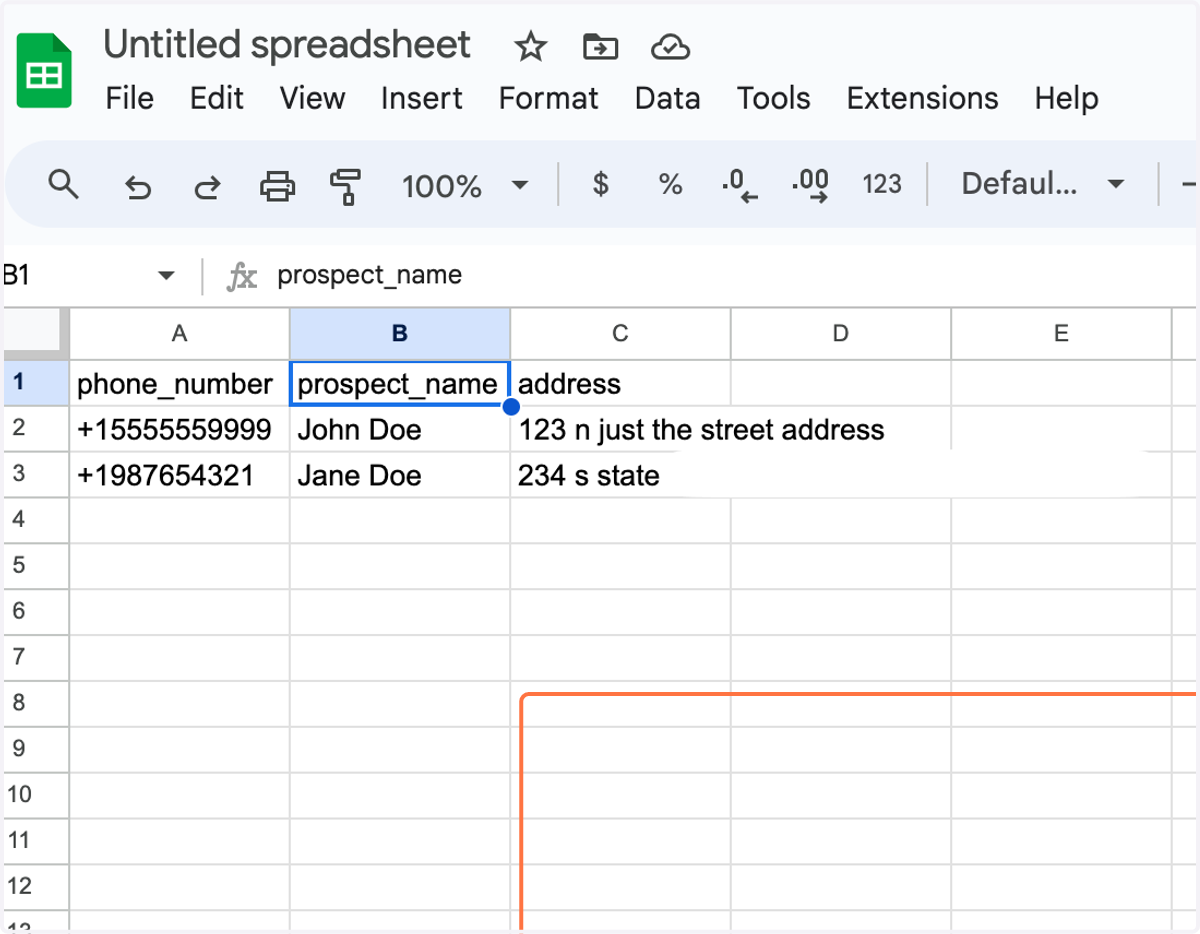Click the formula bar showing prospect_name
The height and width of the screenshot is (934, 1200).
[x=735, y=276]
